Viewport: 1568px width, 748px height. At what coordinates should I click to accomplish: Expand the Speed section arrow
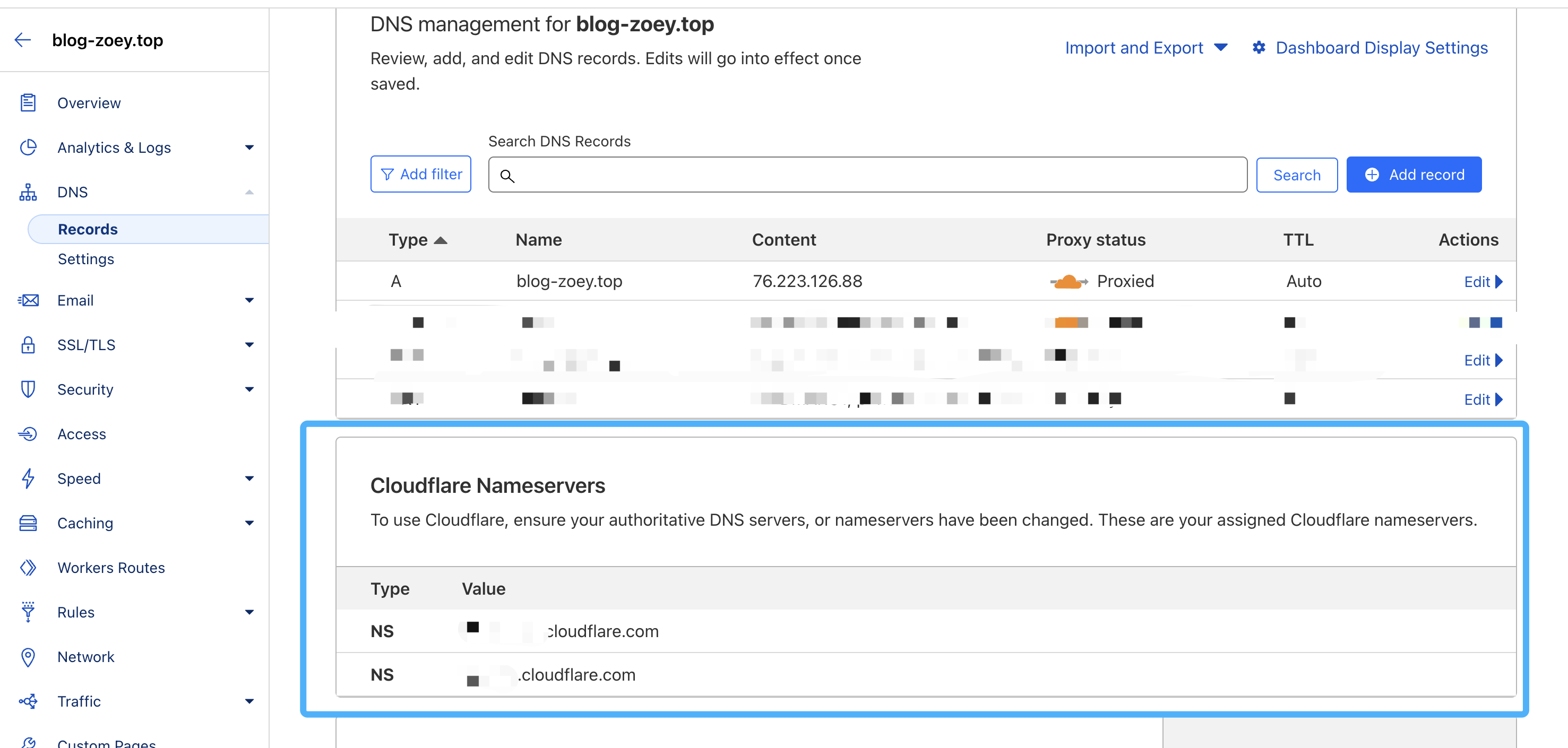point(249,479)
